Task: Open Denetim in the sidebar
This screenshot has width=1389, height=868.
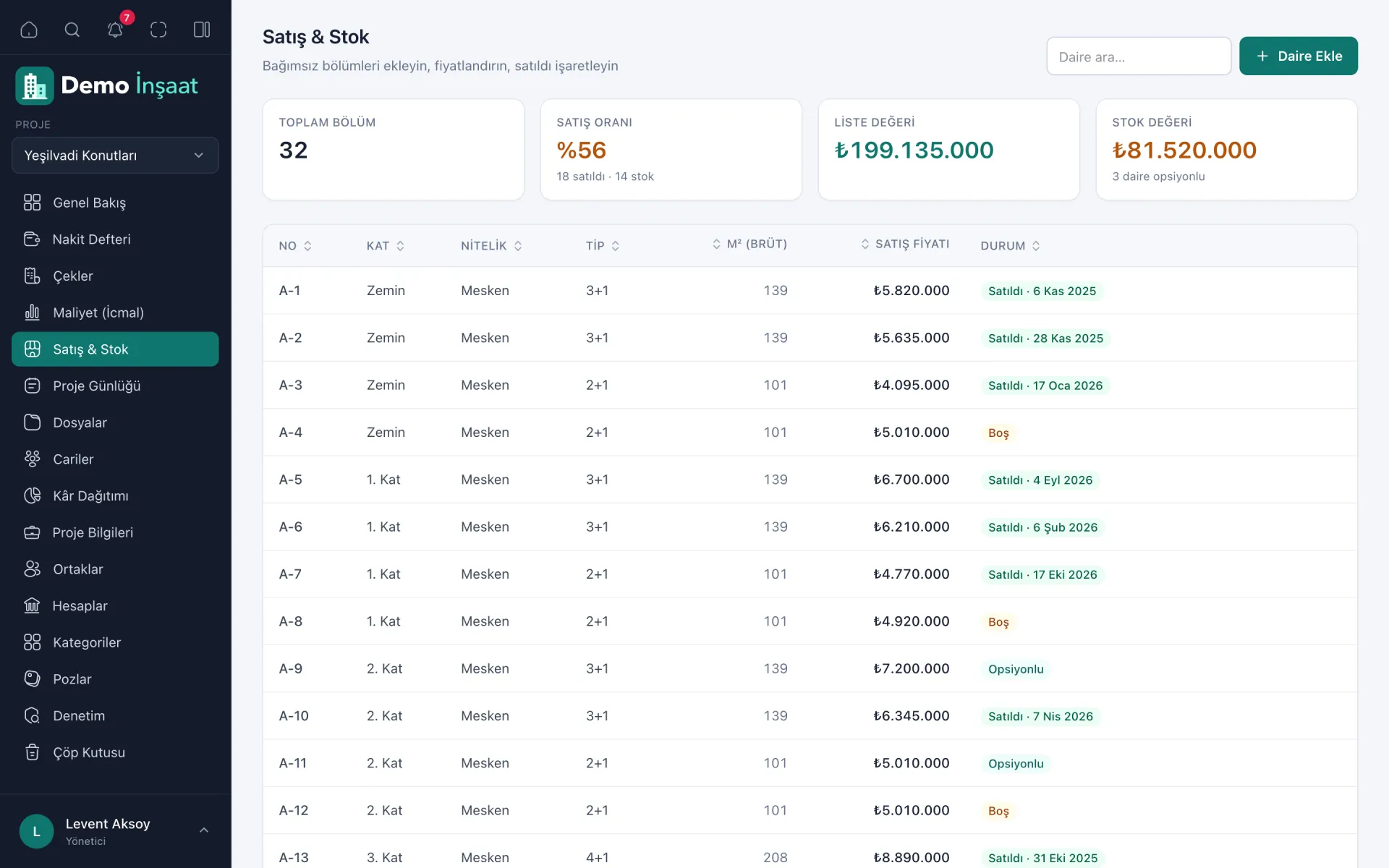Action: (115, 716)
